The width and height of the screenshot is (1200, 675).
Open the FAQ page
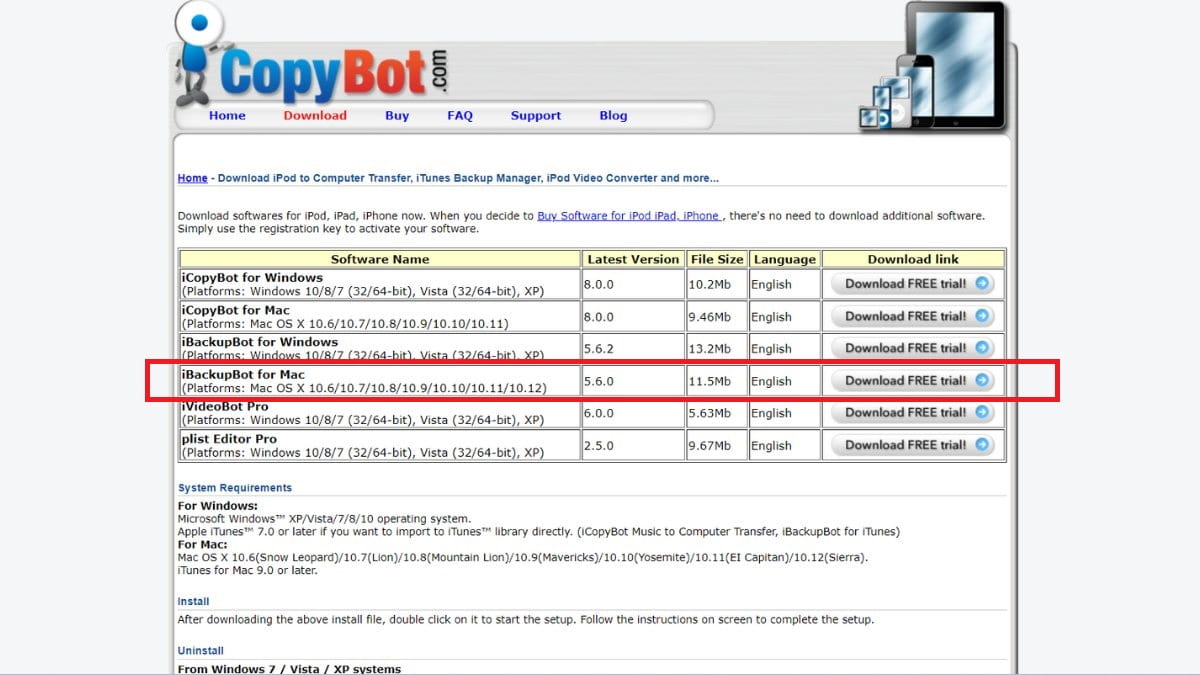click(x=460, y=116)
